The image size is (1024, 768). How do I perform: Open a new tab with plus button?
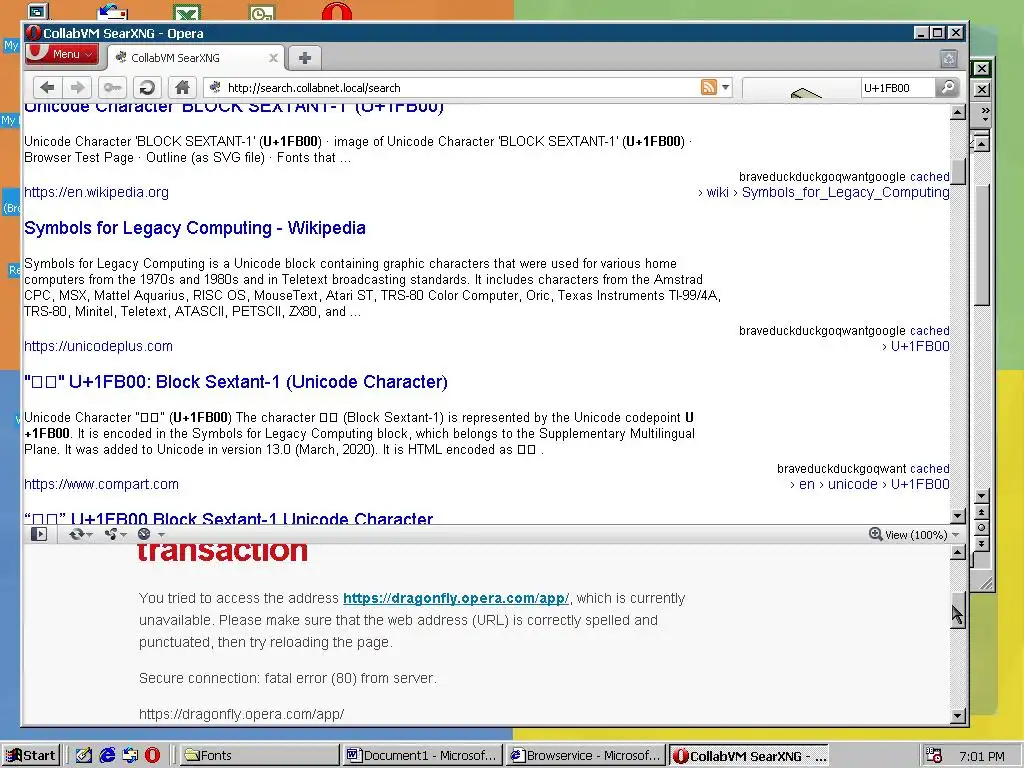[x=304, y=57]
